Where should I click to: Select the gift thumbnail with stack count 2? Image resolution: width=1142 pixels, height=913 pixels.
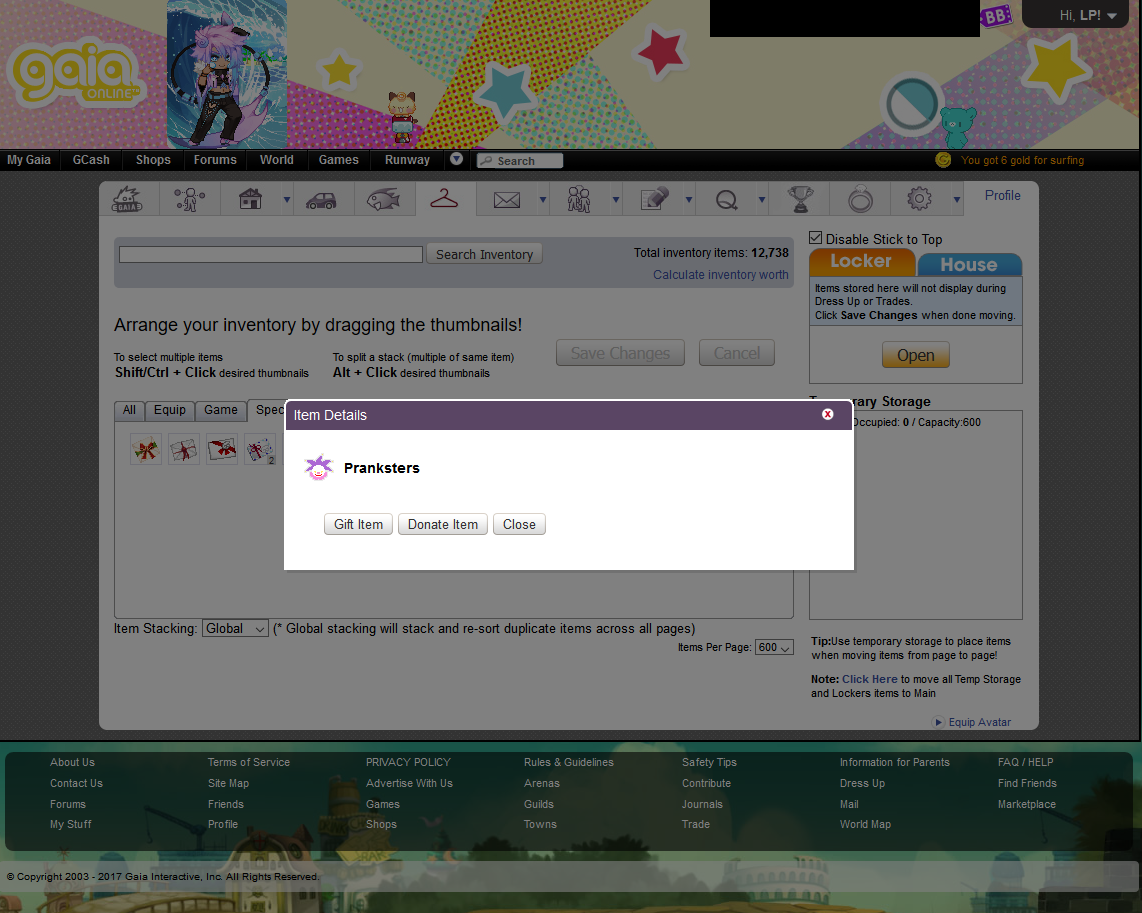pyautogui.click(x=260, y=449)
